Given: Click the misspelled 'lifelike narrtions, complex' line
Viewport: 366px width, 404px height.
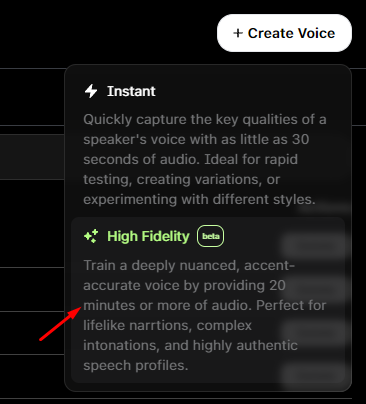Looking at the screenshot, I should [x=168, y=326].
